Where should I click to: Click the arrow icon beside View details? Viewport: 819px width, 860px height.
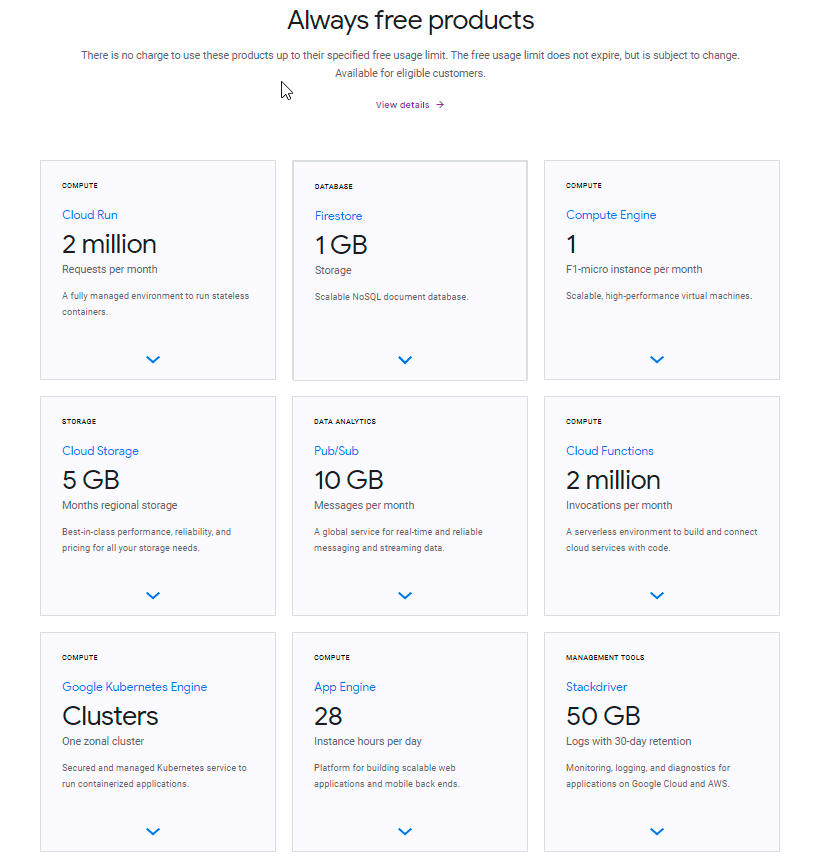click(x=440, y=105)
